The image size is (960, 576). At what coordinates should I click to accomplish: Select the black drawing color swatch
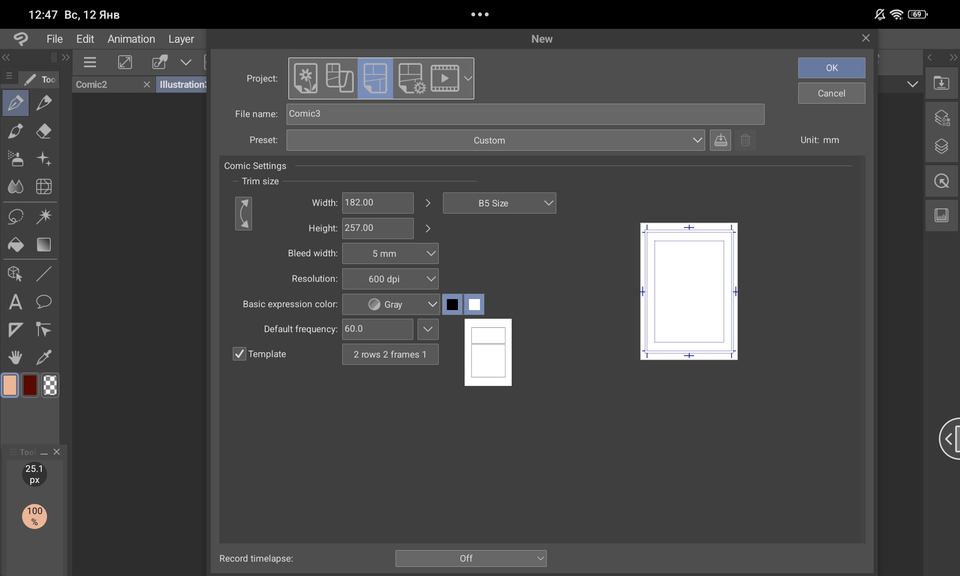click(x=452, y=304)
